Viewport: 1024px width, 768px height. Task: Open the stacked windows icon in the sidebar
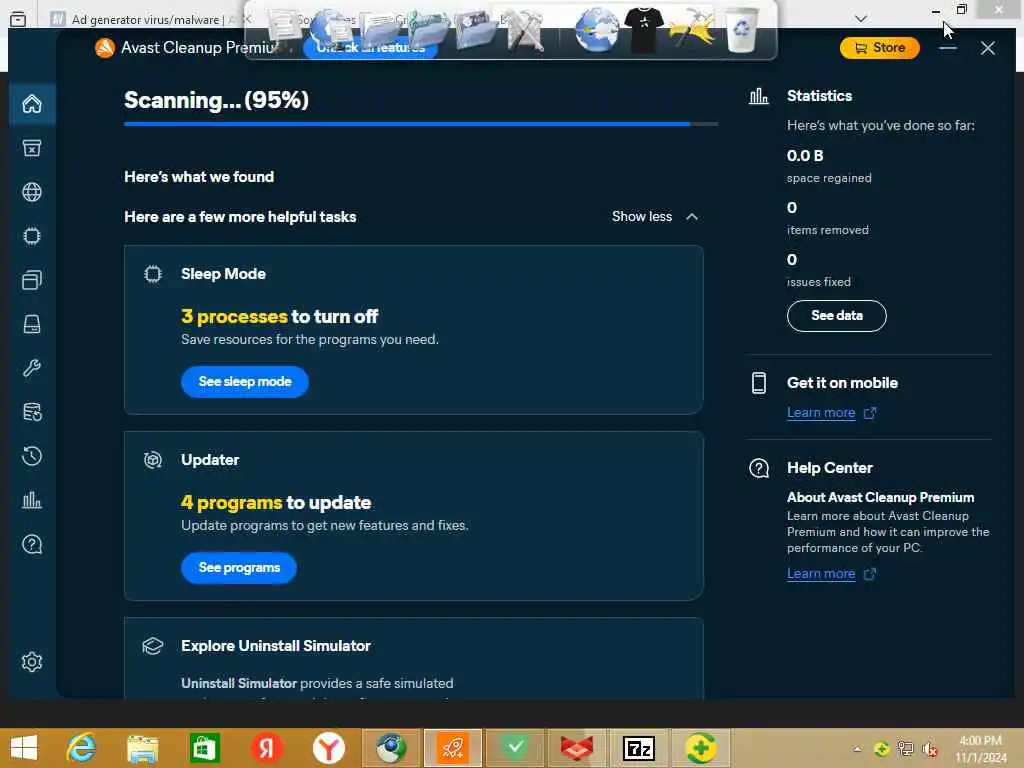(x=32, y=280)
